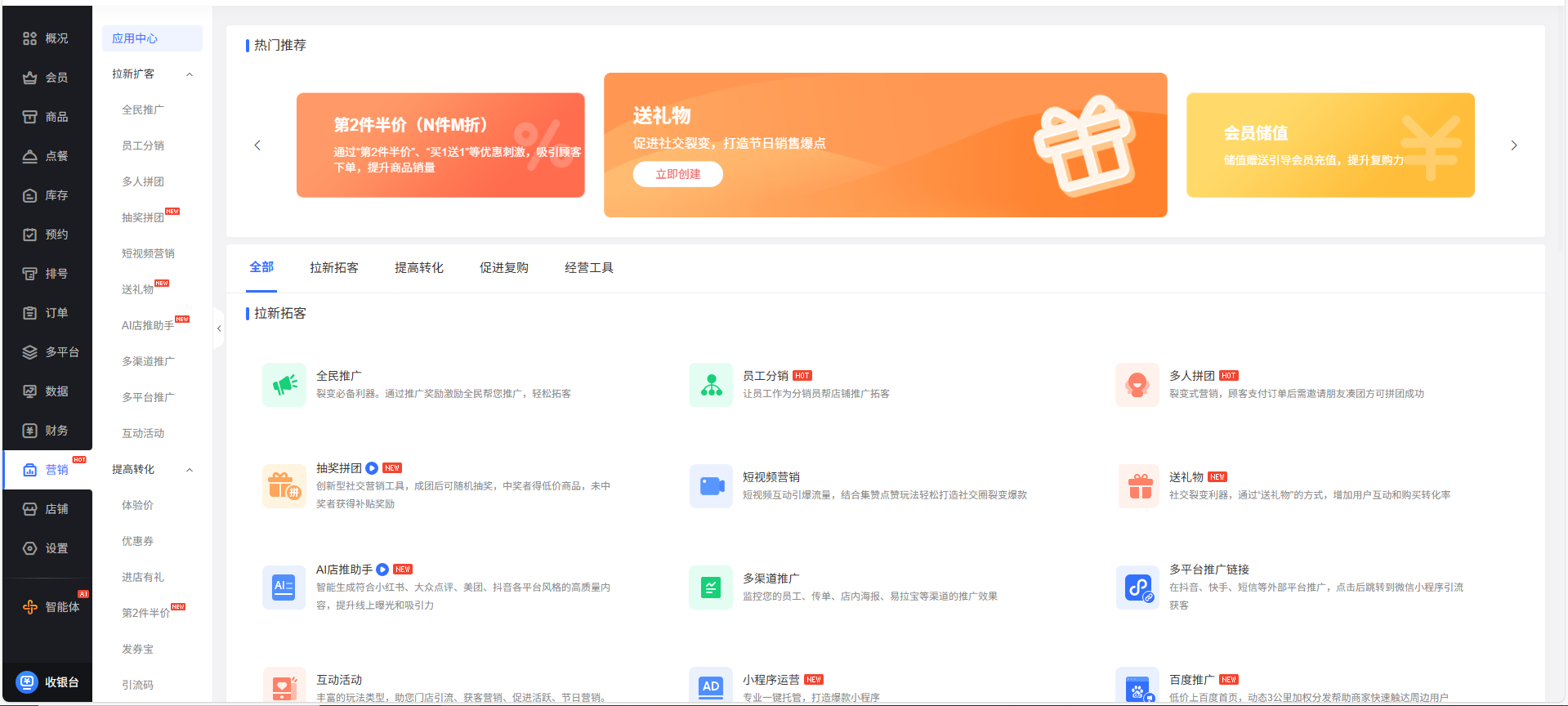1568x706 pixels.
Task: Open the 员工分销 app icon
Action: click(711, 385)
